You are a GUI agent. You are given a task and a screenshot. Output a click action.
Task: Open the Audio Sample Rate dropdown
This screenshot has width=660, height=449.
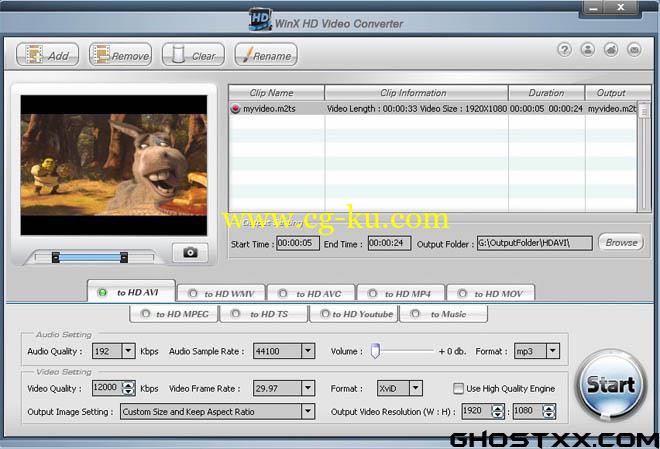pyautogui.click(x=308, y=351)
